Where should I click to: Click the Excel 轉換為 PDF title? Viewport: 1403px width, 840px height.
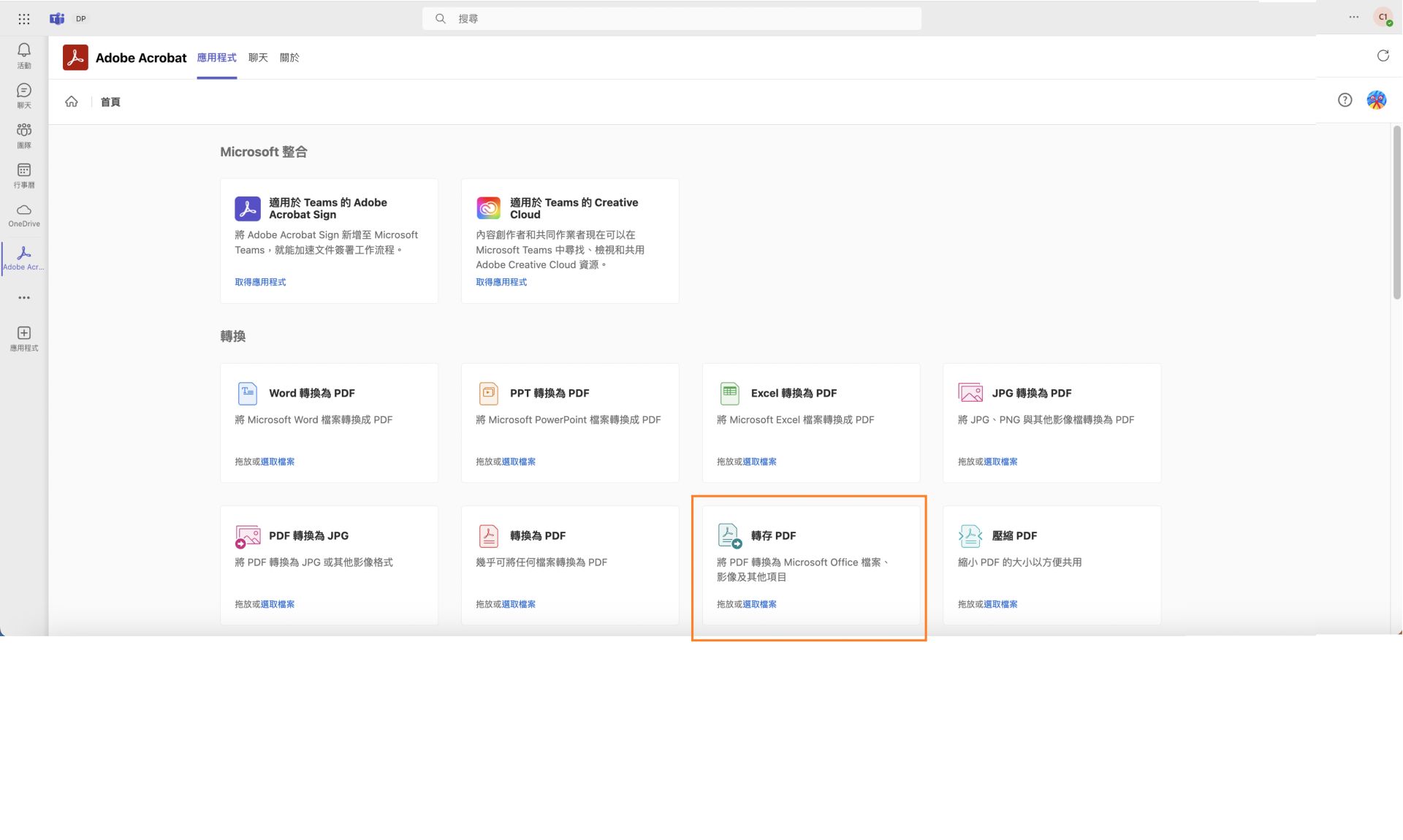[794, 393]
